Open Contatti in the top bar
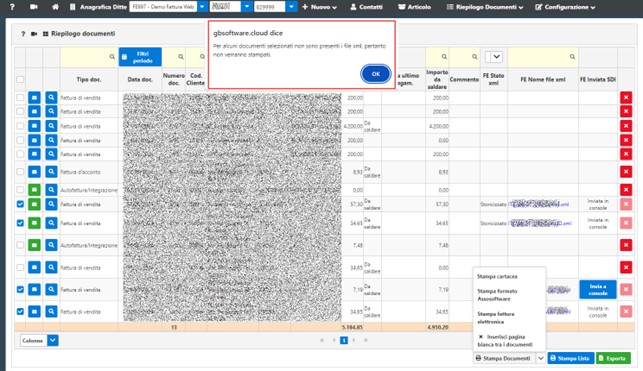 pyautogui.click(x=366, y=7)
